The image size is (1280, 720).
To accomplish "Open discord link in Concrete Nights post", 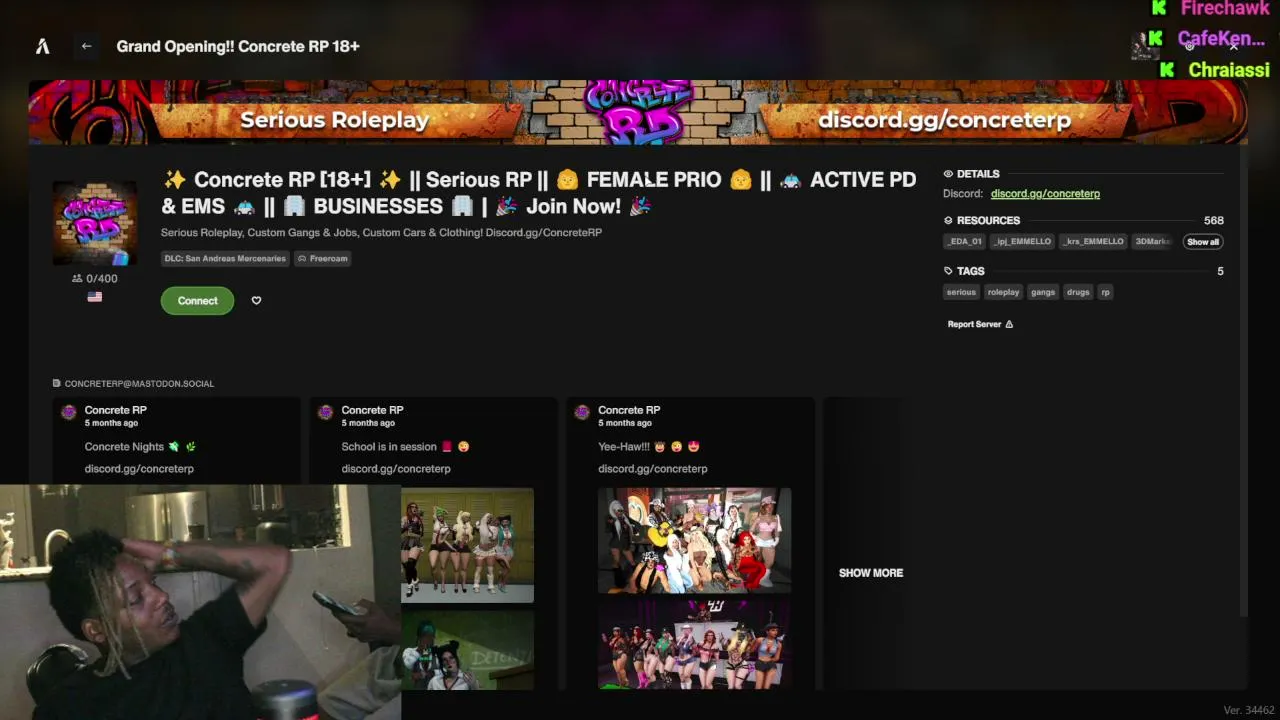I will click(x=139, y=469).
